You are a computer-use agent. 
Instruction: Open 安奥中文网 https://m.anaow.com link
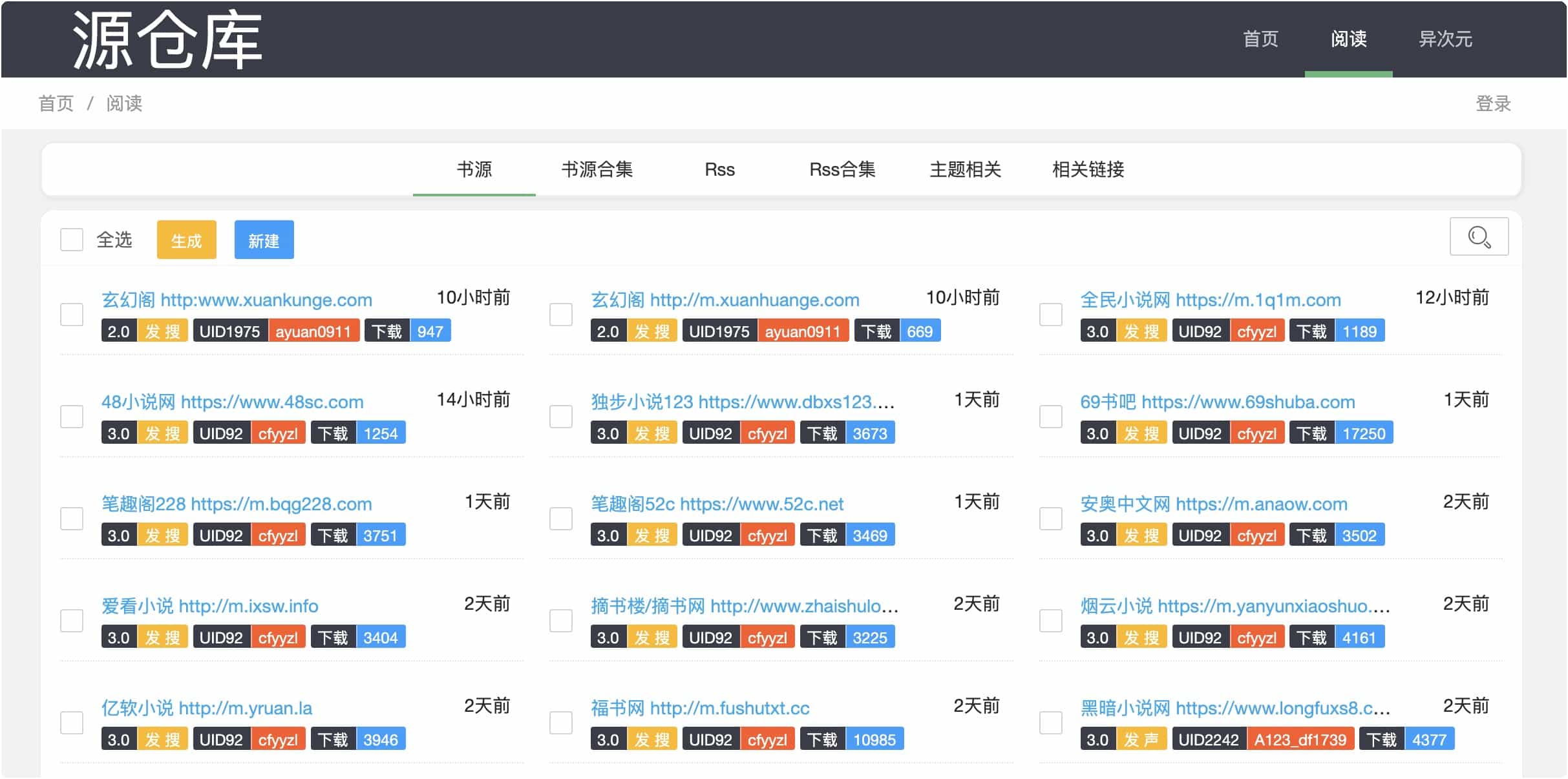tap(1213, 504)
